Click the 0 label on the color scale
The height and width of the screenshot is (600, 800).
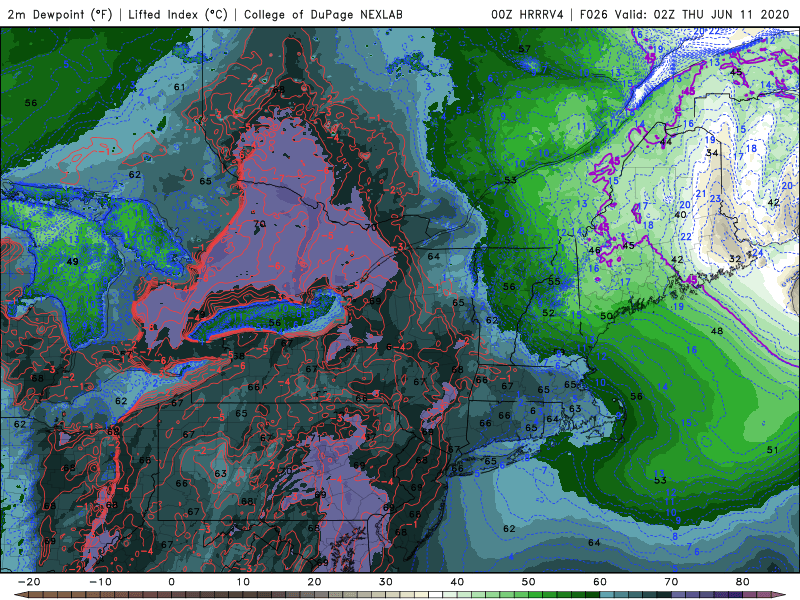point(171,582)
